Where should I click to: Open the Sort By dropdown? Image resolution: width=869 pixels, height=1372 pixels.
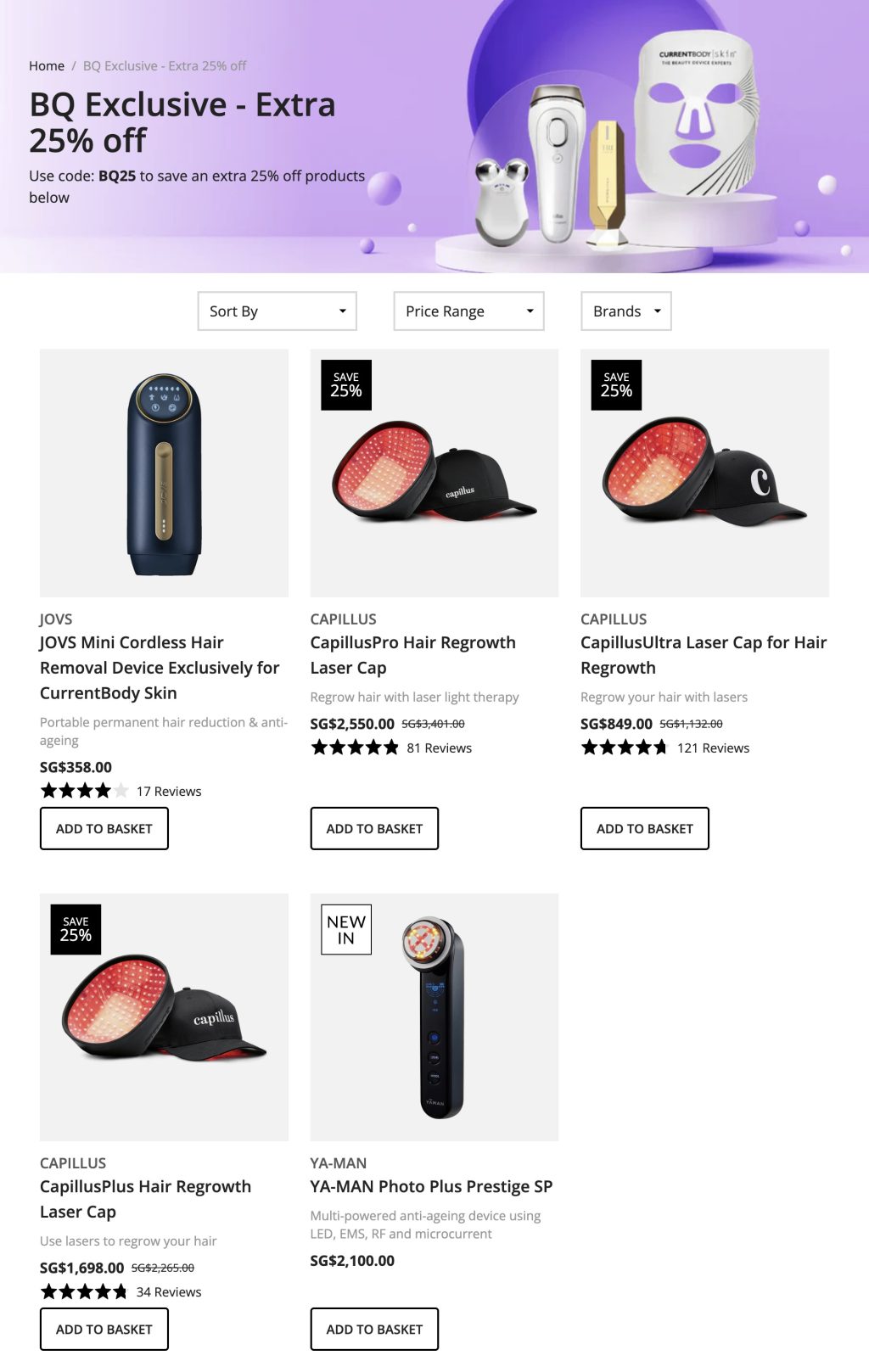[277, 311]
